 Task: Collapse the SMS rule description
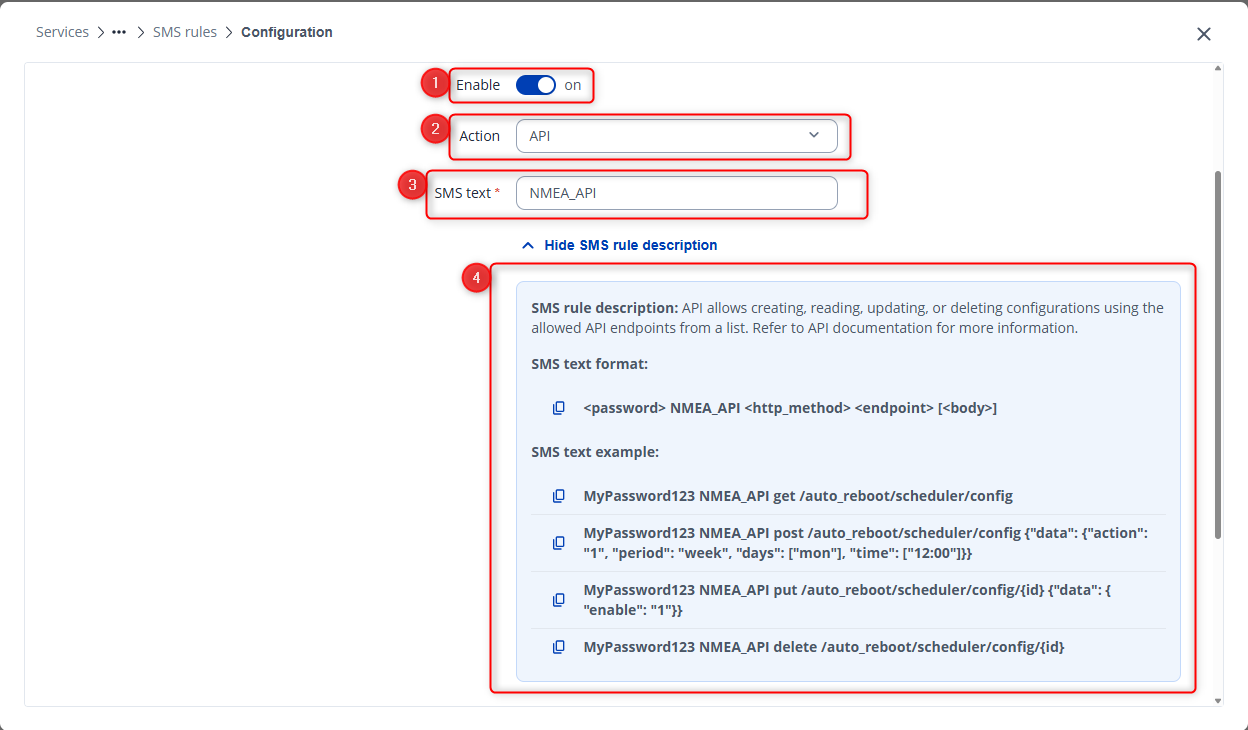pyautogui.click(x=619, y=245)
